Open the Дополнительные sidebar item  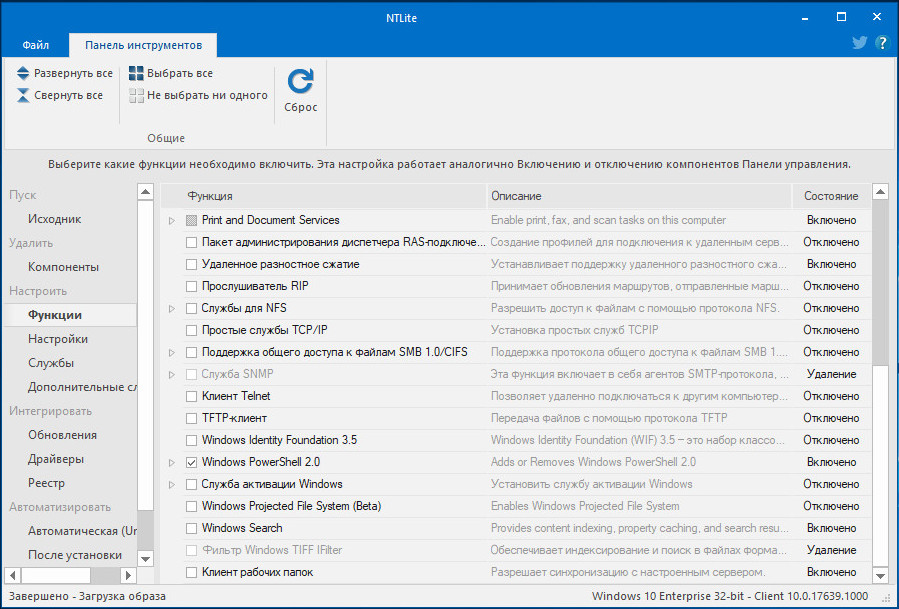click(82, 387)
